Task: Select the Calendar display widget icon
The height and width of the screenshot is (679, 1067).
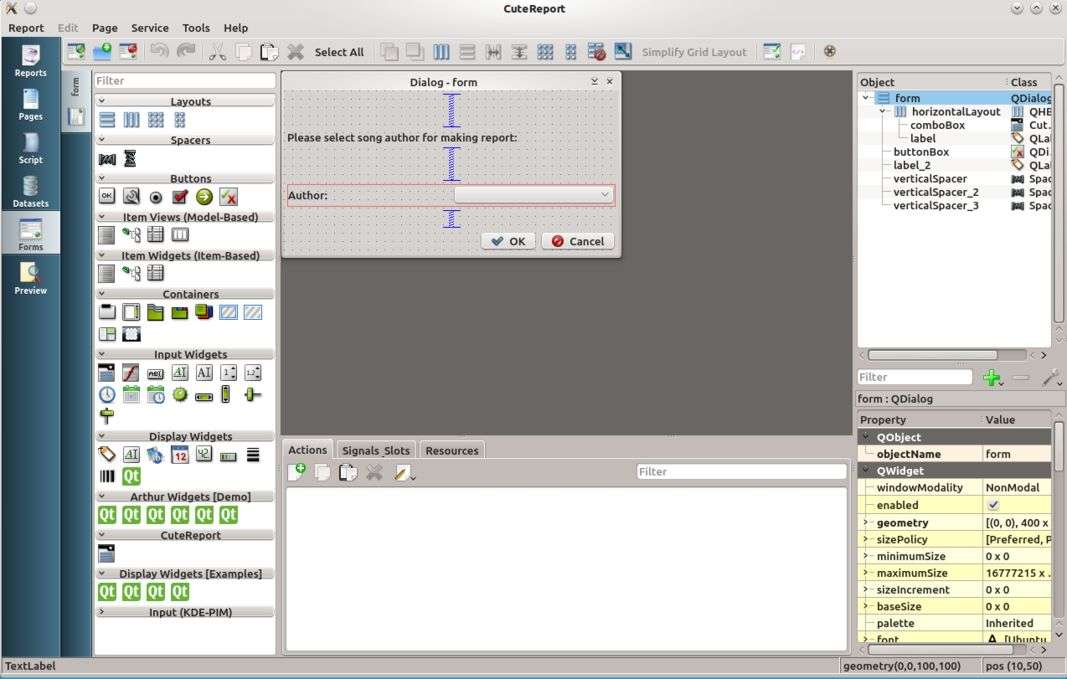Action: 180,455
